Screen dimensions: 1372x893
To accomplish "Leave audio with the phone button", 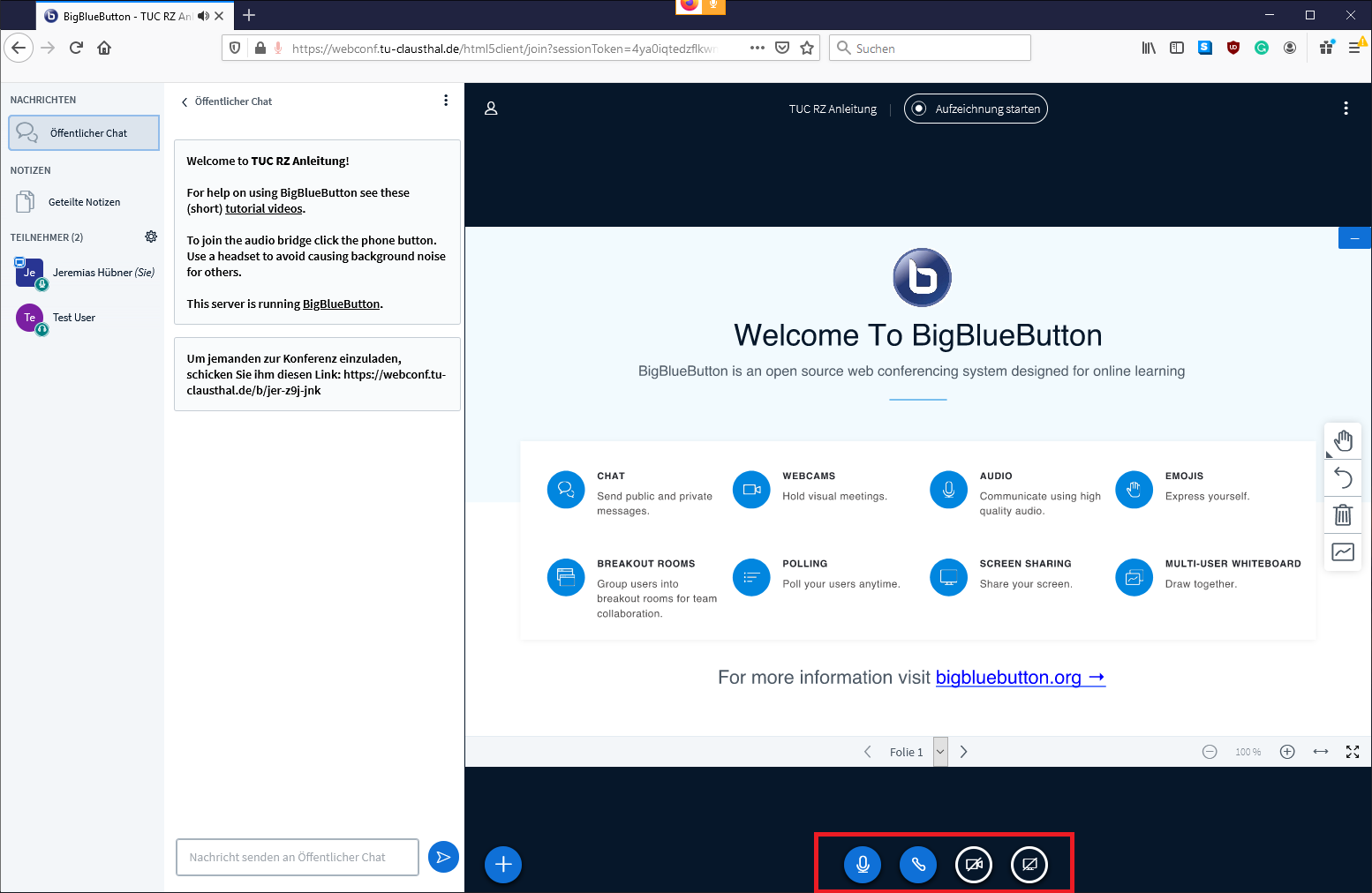I will click(918, 865).
